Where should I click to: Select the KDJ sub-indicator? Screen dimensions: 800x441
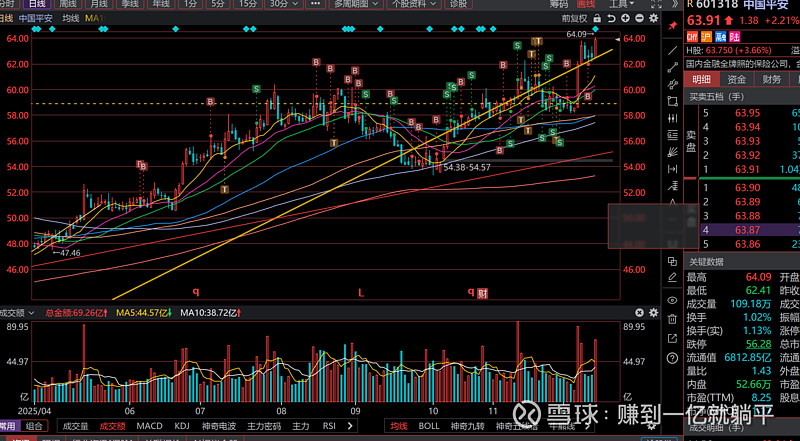182,426
